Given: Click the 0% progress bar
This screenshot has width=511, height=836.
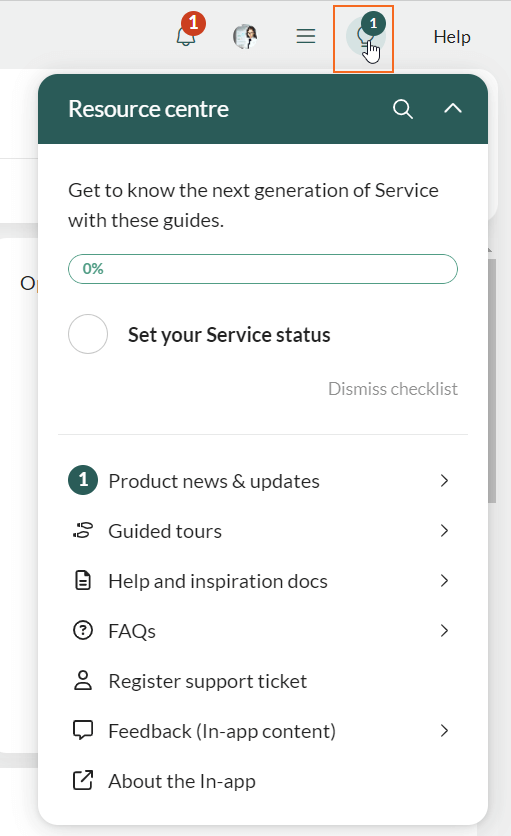Looking at the screenshot, I should (x=263, y=269).
